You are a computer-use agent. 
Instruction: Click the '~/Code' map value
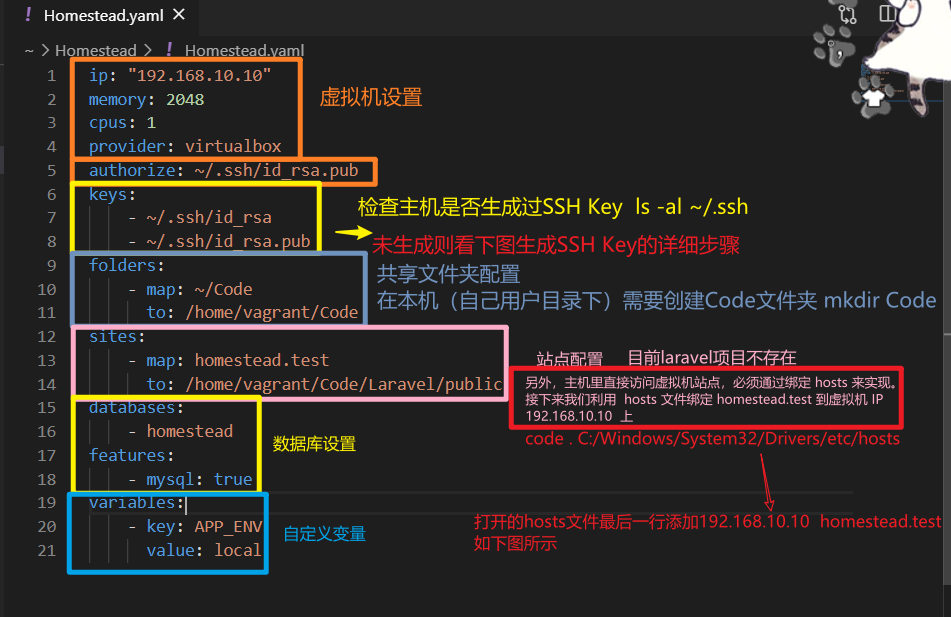(x=223, y=289)
